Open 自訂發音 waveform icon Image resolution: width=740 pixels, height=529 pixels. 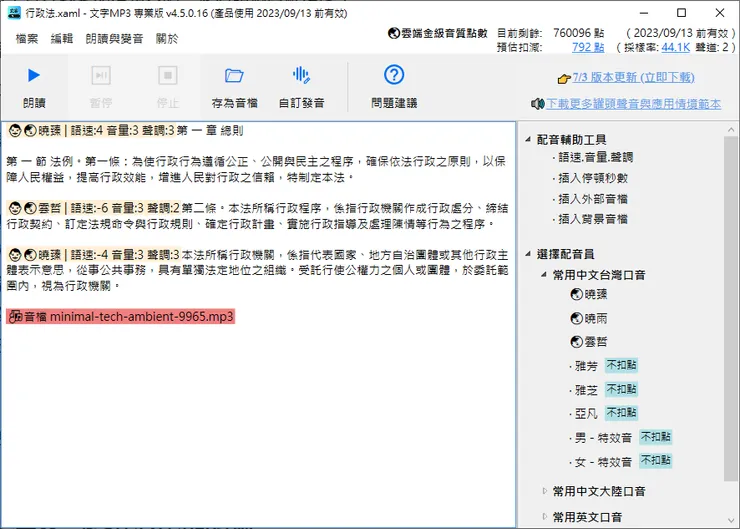[x=301, y=75]
